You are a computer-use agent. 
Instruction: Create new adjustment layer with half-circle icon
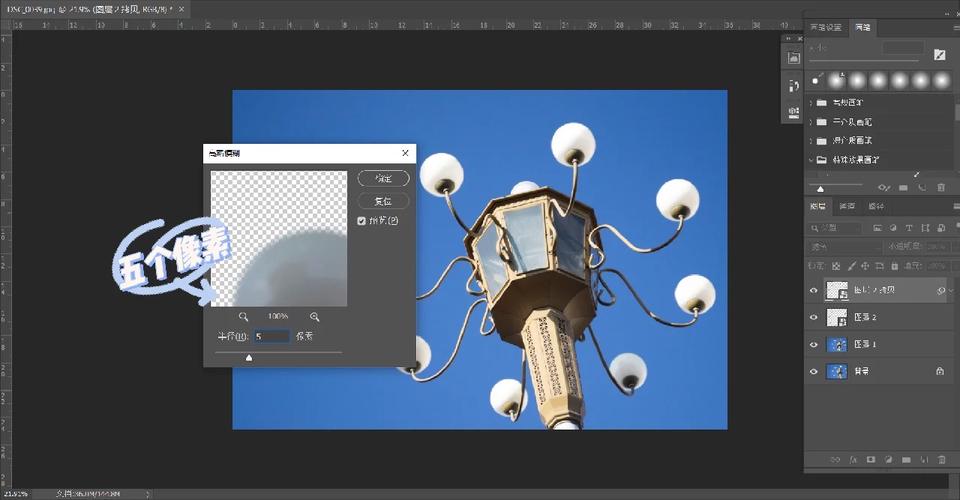pos(886,460)
